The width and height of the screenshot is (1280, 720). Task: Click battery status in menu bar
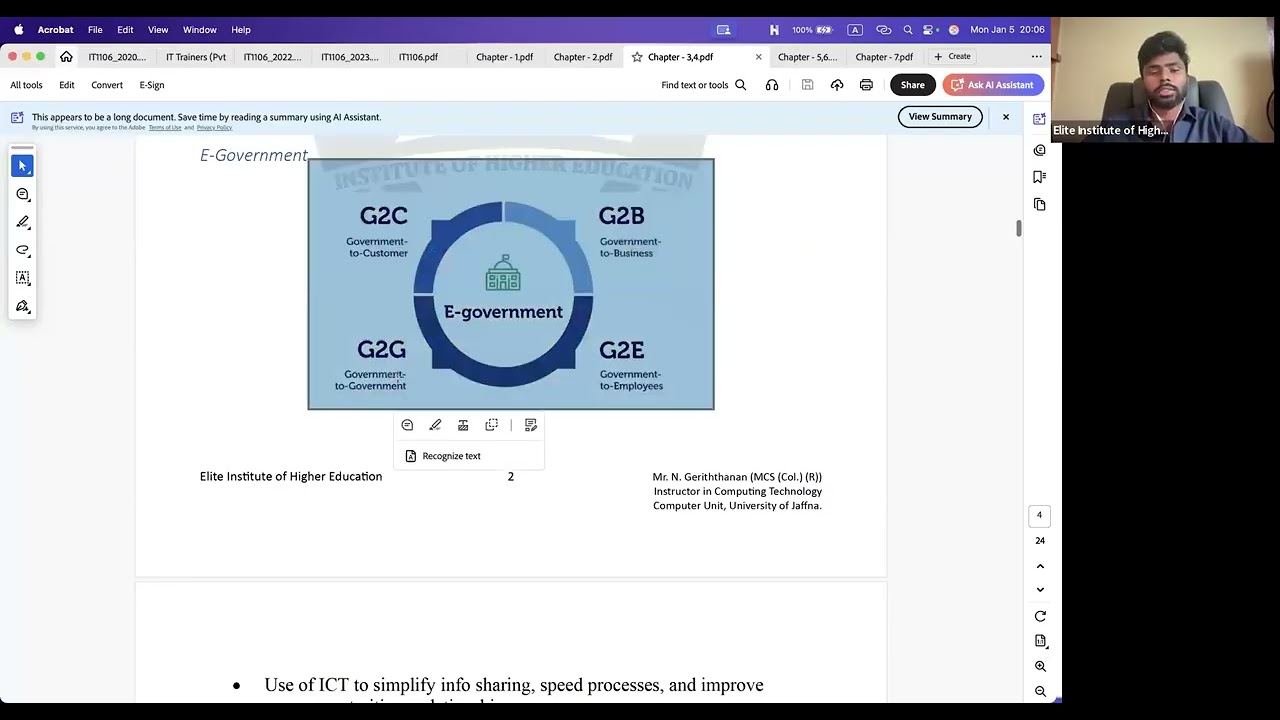click(x=812, y=30)
